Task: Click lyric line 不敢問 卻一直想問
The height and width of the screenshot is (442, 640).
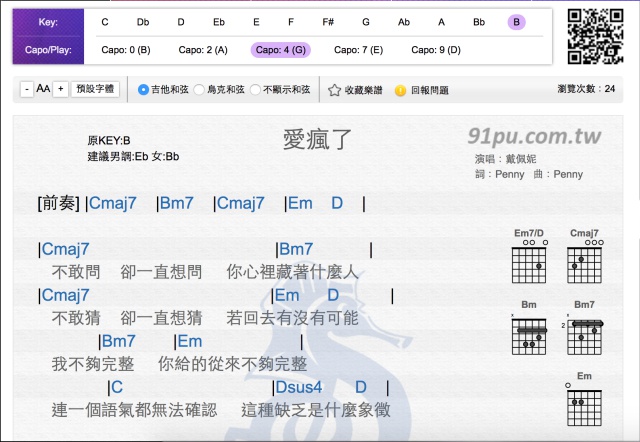Action: 127,272
